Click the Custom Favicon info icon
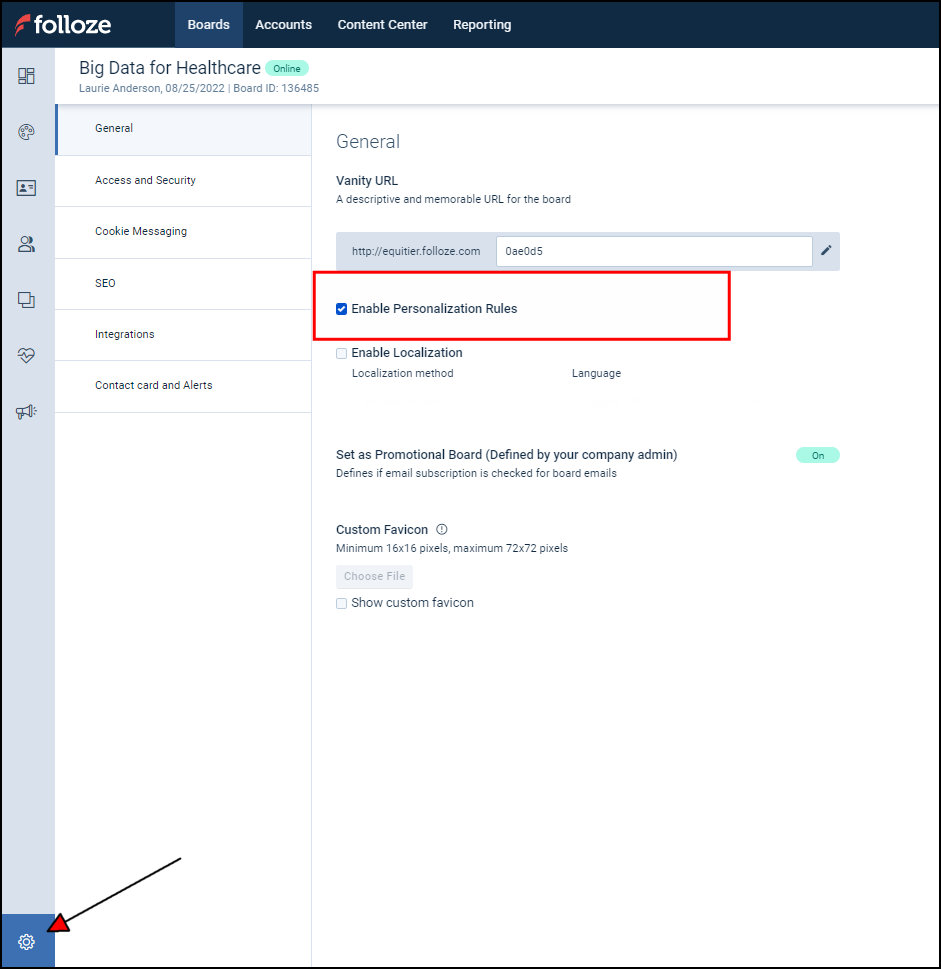 (442, 529)
